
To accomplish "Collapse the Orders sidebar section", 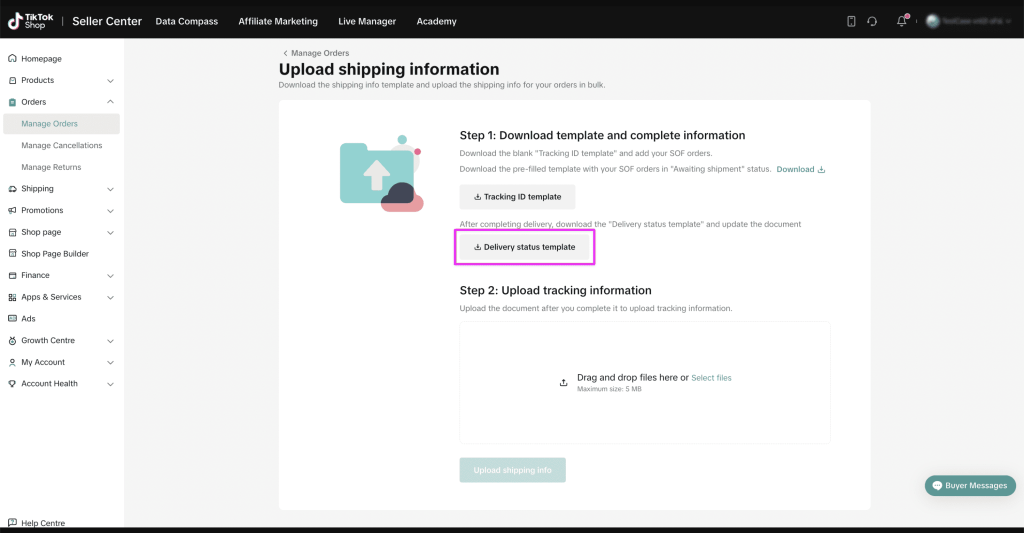I will coord(110,102).
